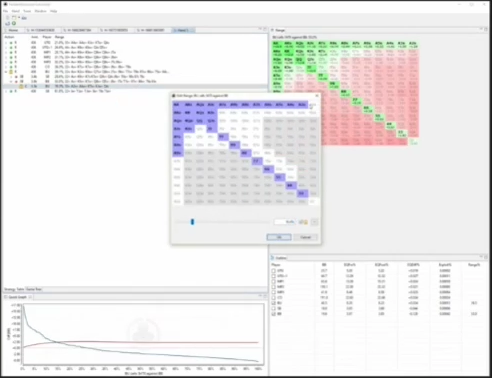Select the highlighted BU call row in hand tree
This screenshot has height=378, width=492.
[x=135, y=86]
